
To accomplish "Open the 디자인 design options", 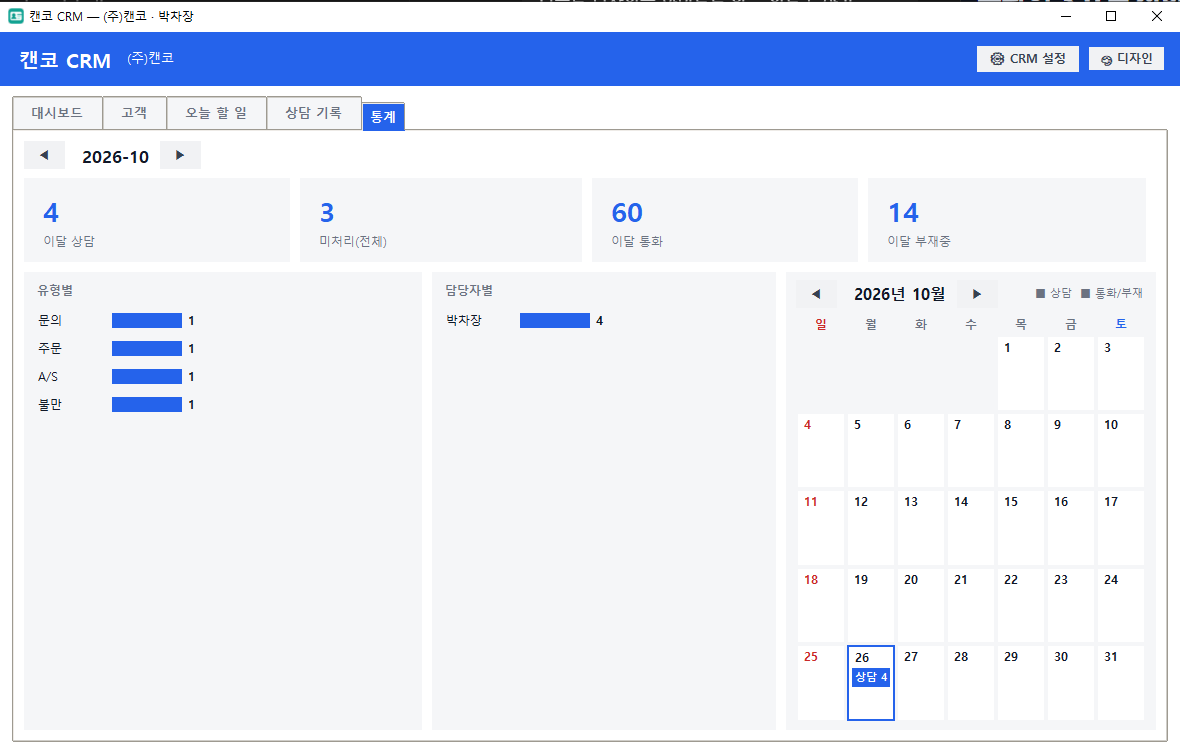I will pyautogui.click(x=1126, y=59).
